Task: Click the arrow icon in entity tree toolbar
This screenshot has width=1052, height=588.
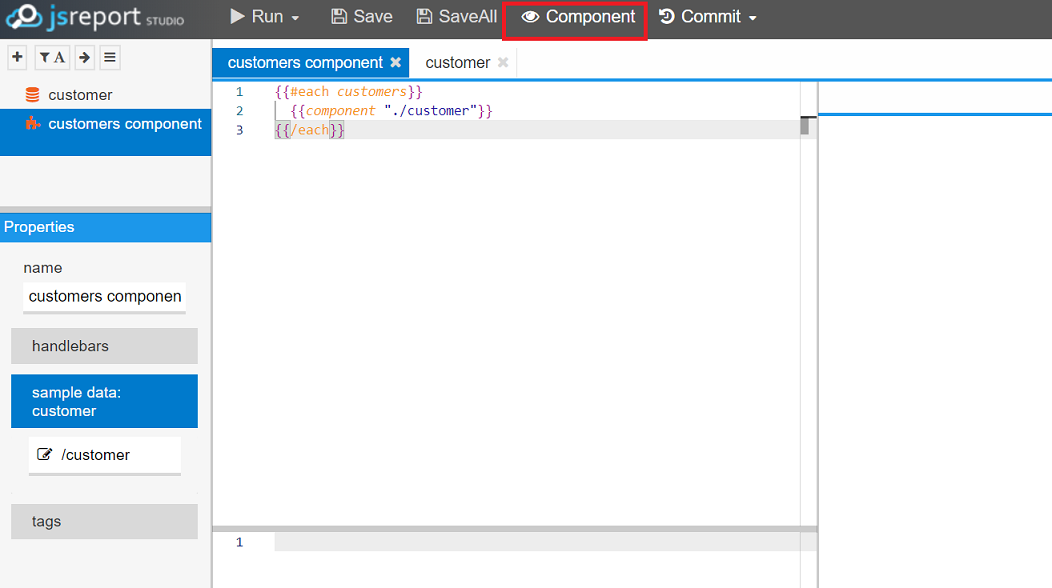Action: [x=85, y=58]
